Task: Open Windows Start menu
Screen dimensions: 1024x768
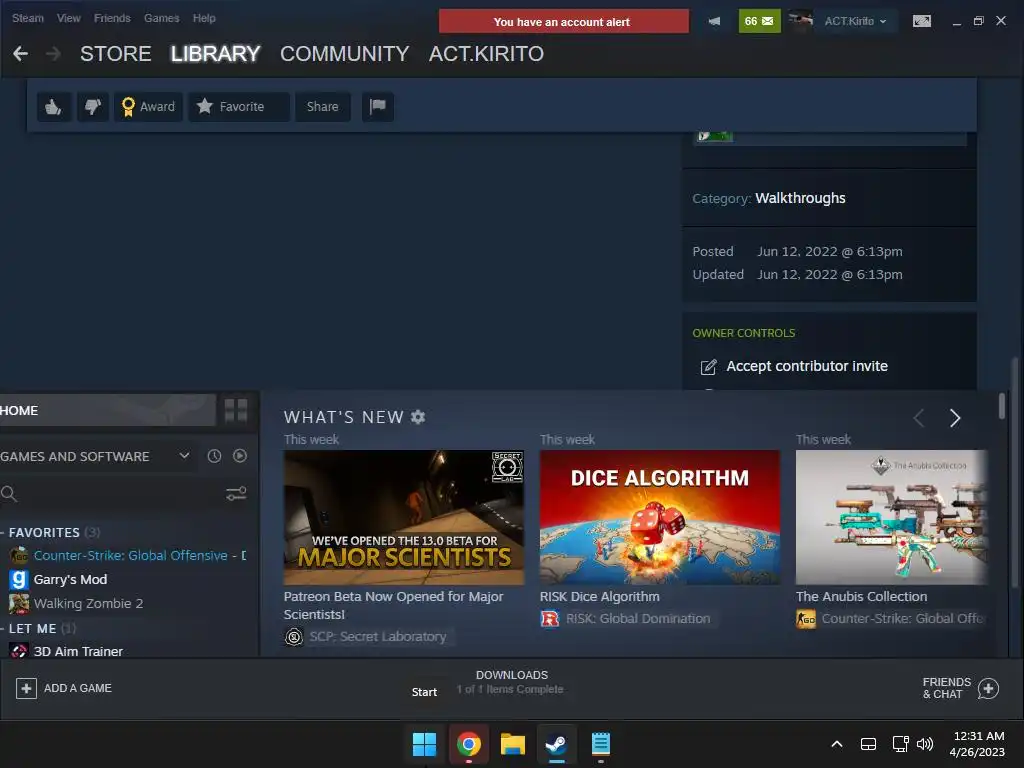Action: point(424,744)
